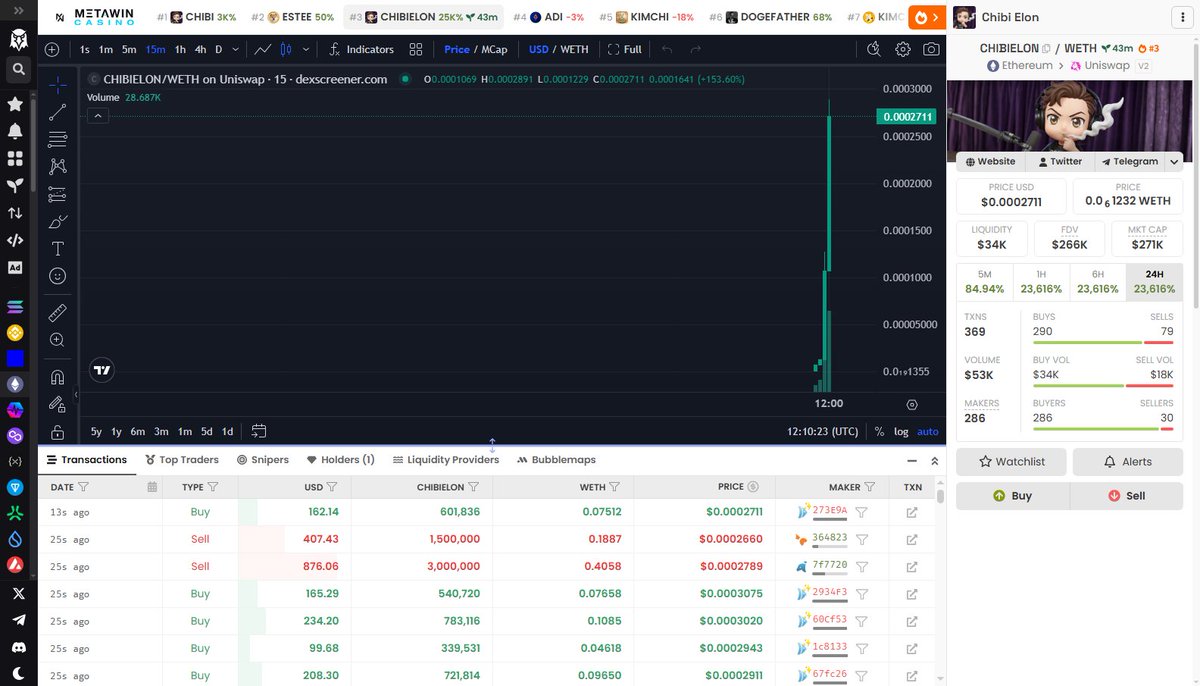
Task: Open the emoji icons drawing tool
Action: pos(57,276)
